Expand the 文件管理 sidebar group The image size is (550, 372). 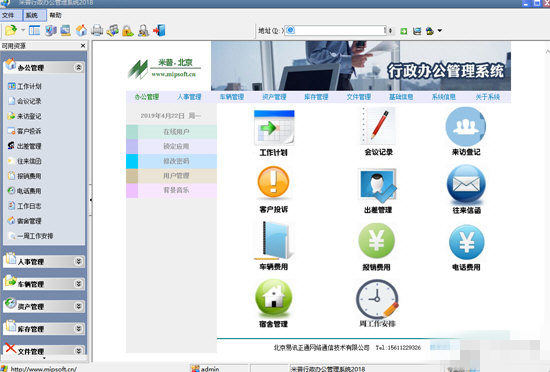click(79, 351)
